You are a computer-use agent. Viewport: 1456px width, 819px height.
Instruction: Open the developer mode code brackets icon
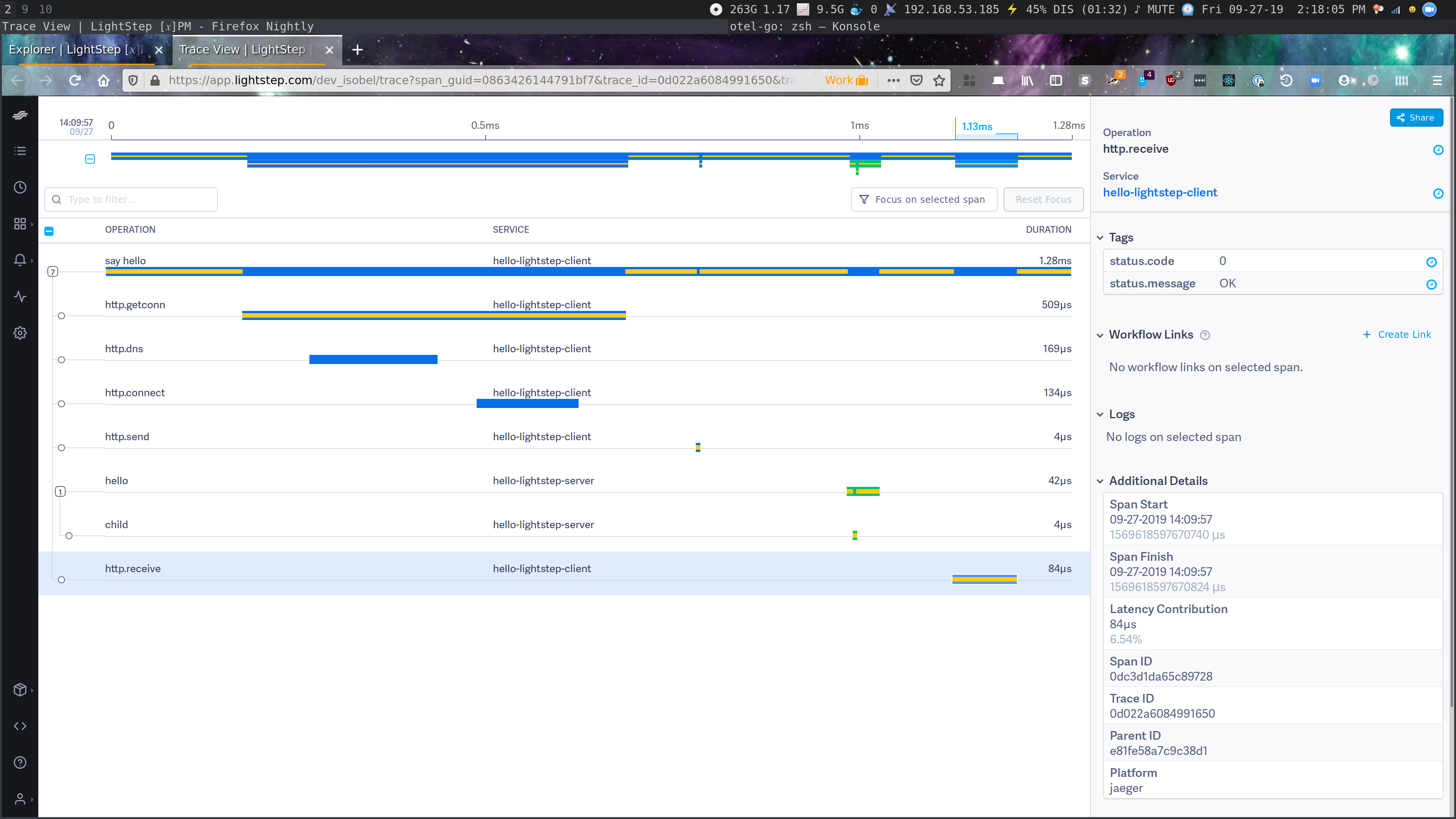click(20, 726)
